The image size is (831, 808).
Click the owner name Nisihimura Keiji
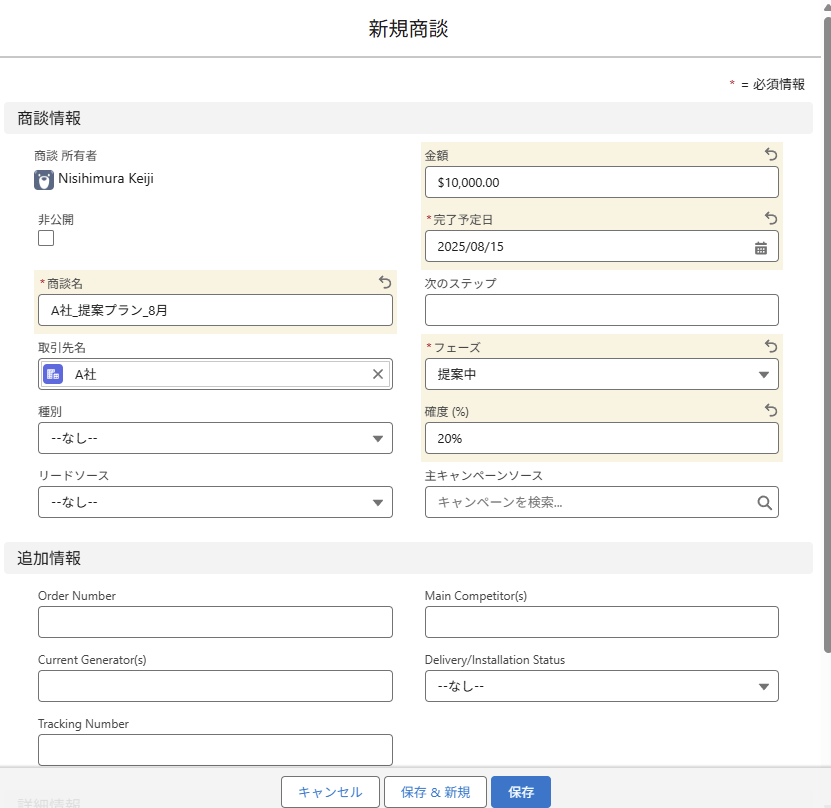point(106,179)
